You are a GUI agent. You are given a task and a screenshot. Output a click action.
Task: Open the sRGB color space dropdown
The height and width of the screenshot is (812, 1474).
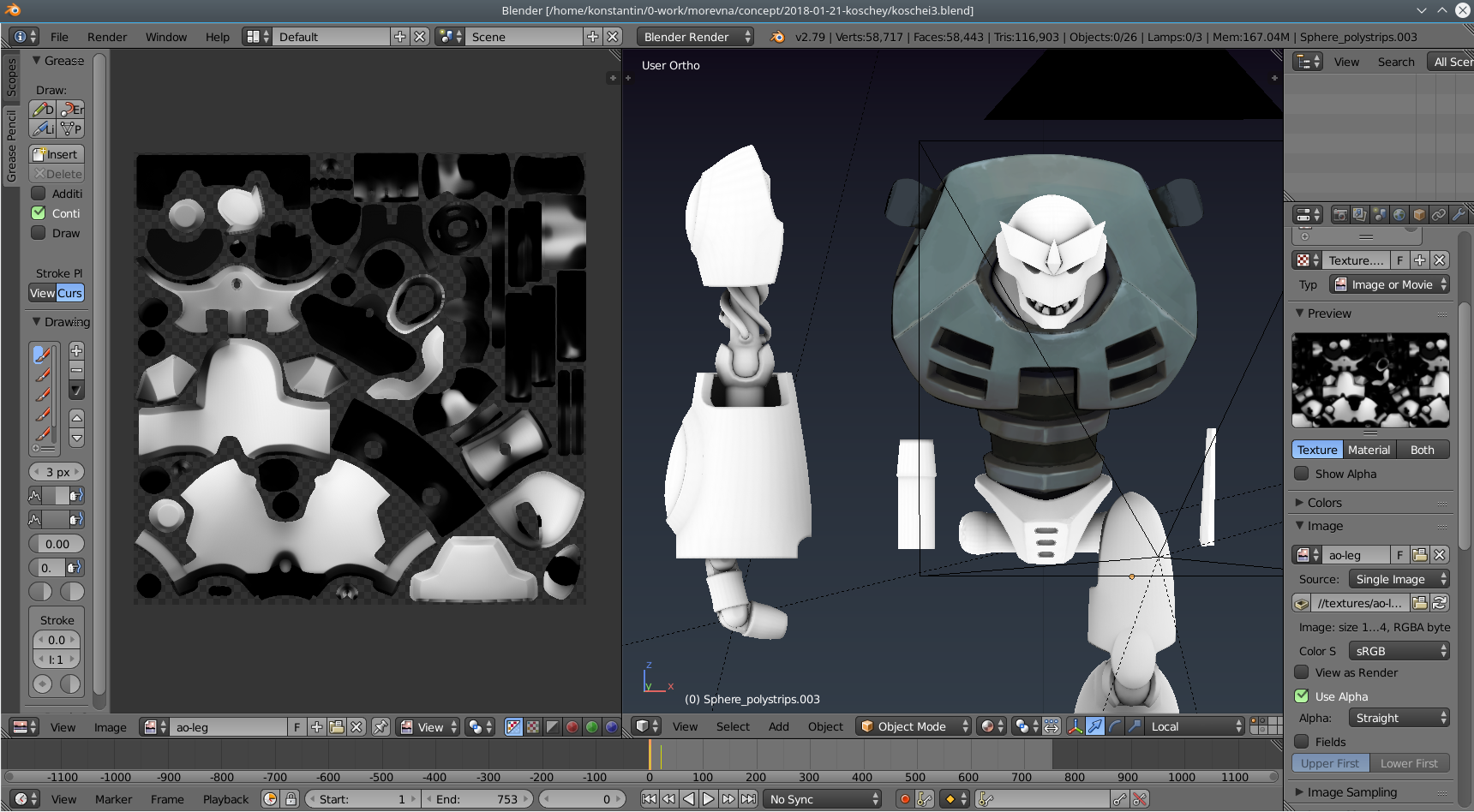point(1399,651)
